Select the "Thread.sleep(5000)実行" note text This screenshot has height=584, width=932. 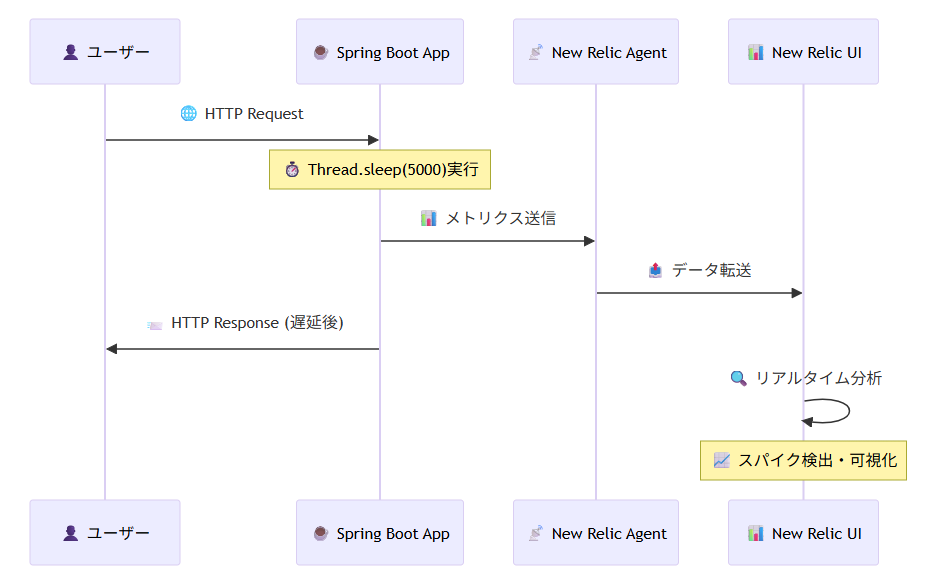pos(393,170)
